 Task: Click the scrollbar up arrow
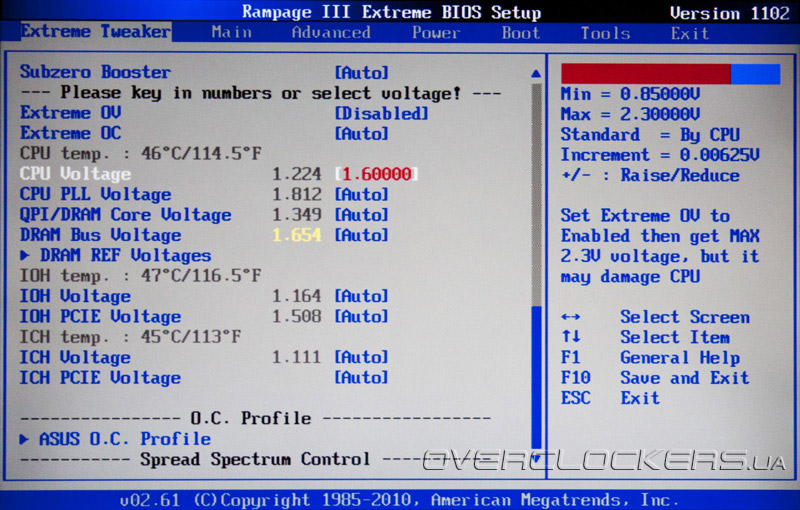536,74
